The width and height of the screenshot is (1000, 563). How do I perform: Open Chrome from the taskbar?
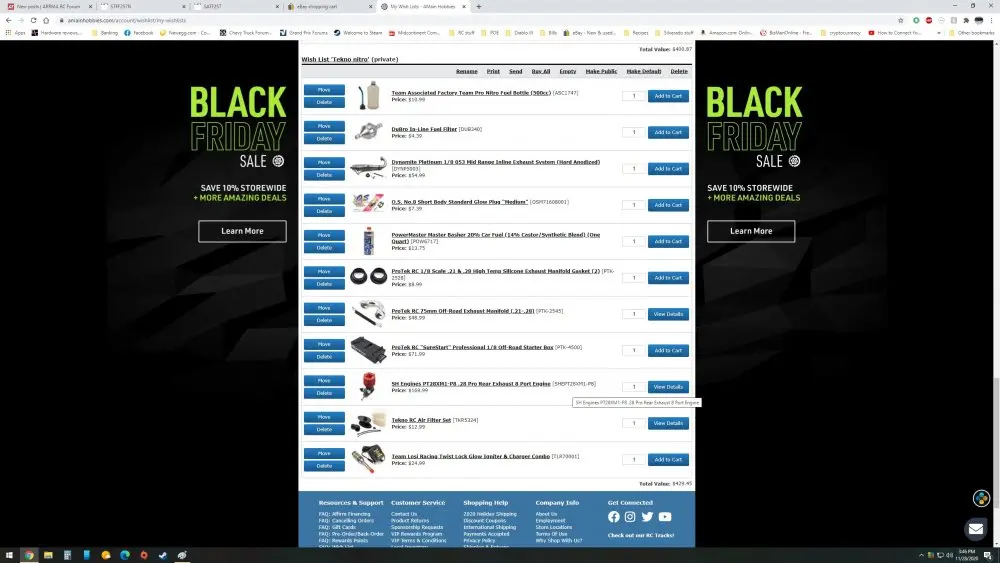click(x=29, y=555)
